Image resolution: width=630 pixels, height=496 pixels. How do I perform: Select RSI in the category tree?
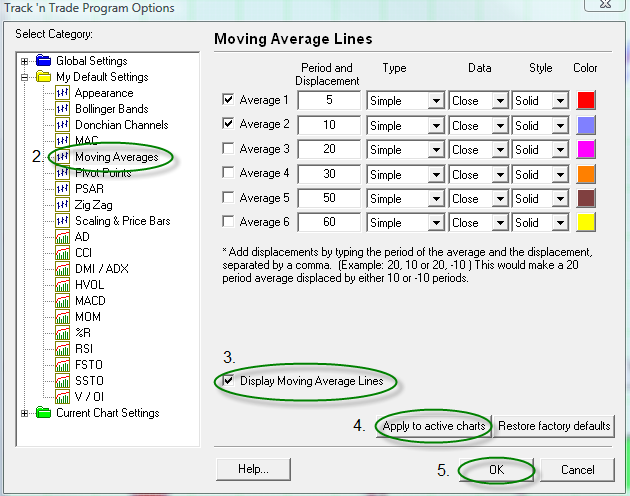click(84, 348)
